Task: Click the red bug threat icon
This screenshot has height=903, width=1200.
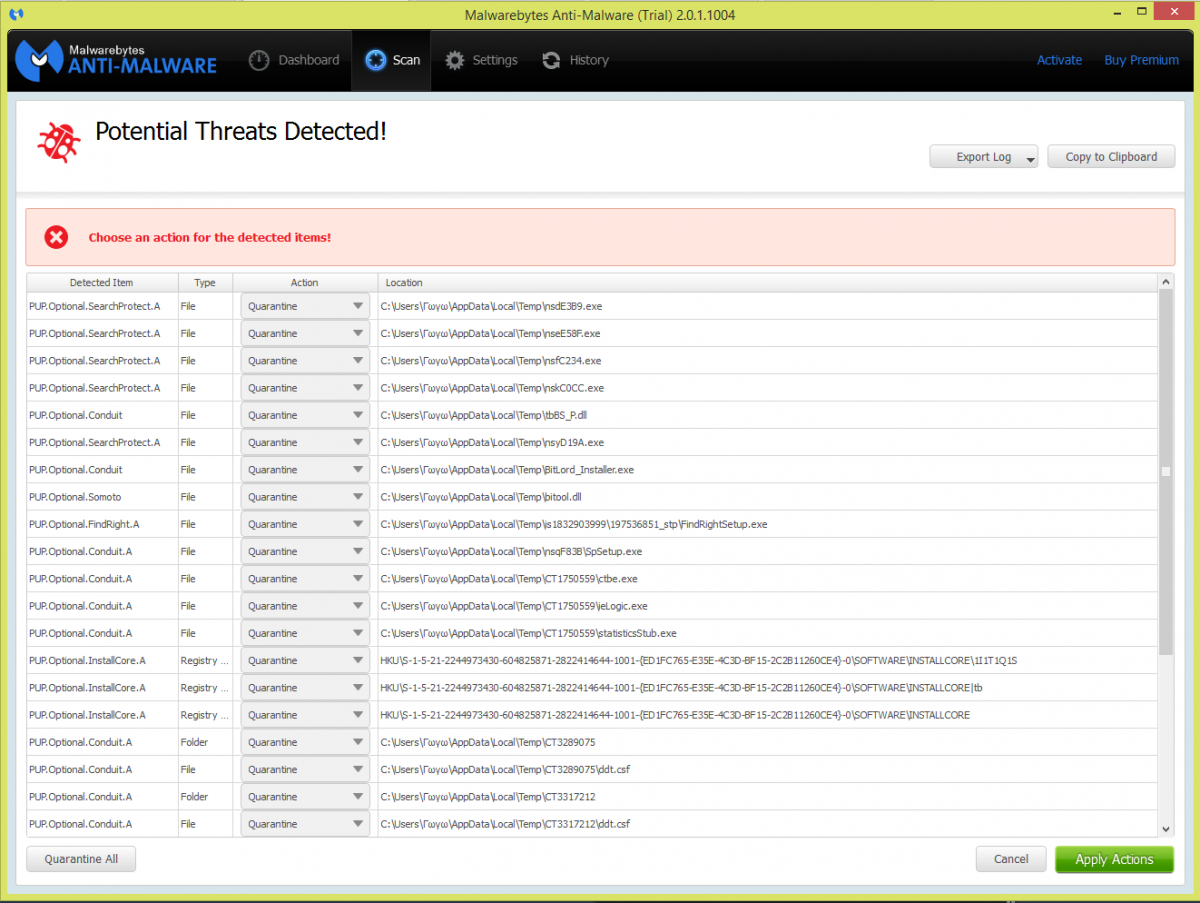Action: (58, 142)
